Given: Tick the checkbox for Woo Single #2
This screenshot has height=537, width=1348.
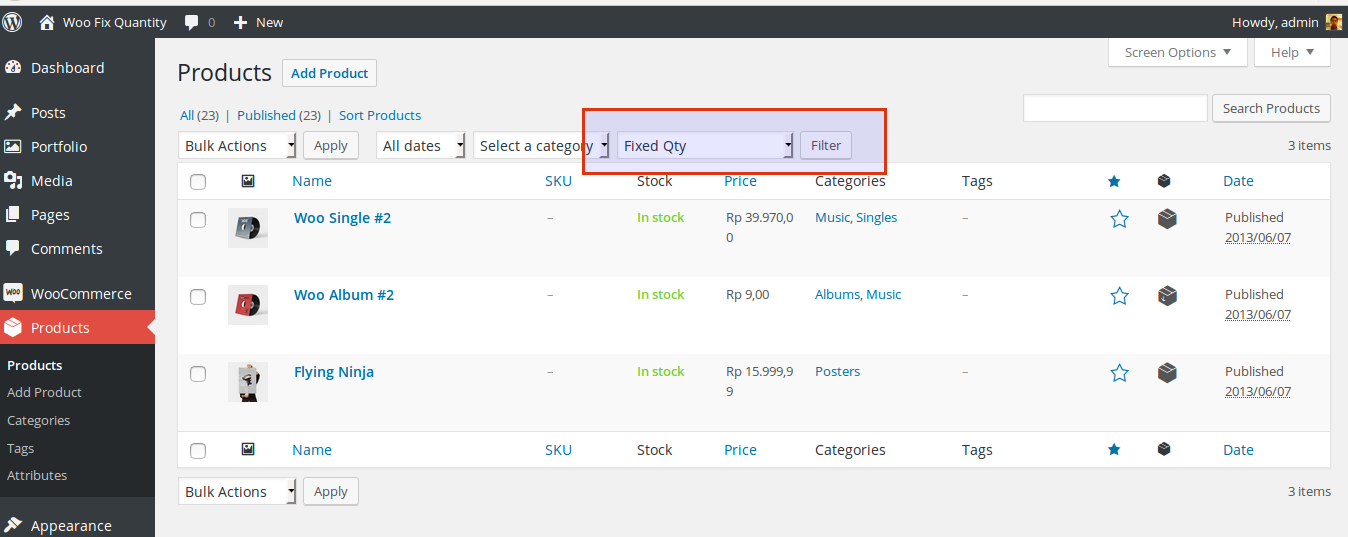Looking at the screenshot, I should pyautogui.click(x=198, y=220).
